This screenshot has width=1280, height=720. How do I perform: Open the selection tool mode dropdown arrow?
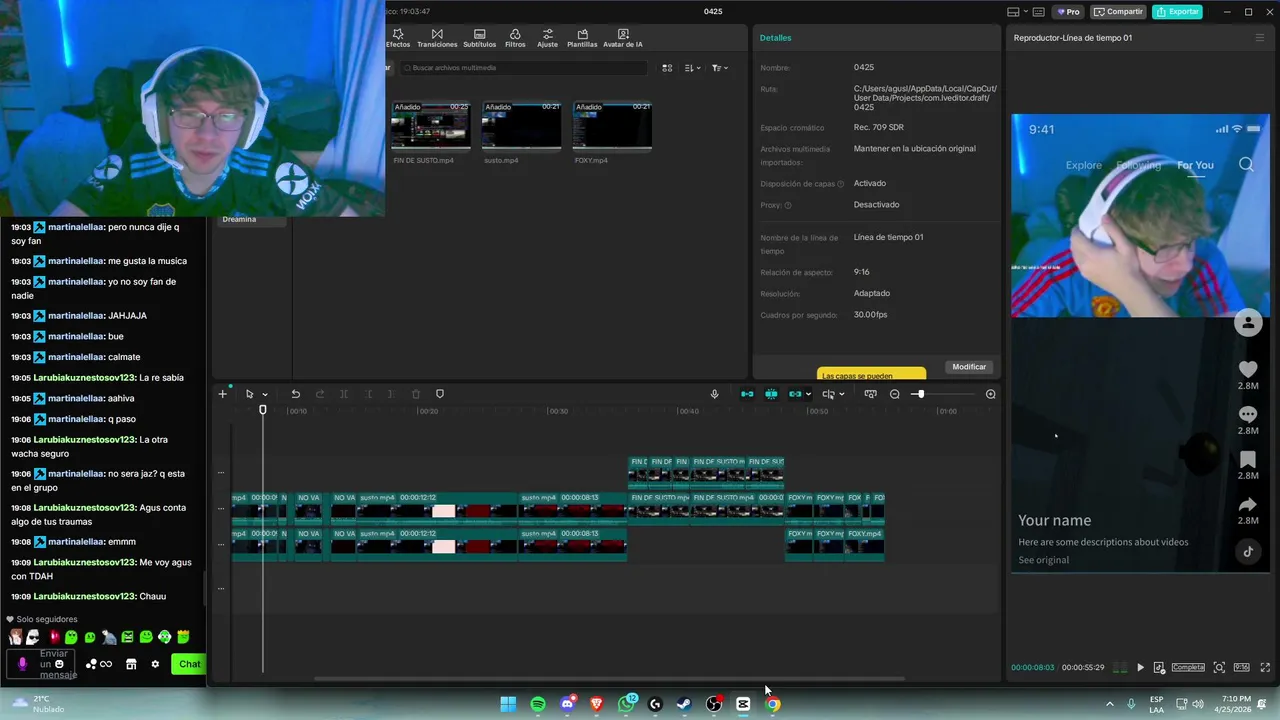[x=264, y=395]
